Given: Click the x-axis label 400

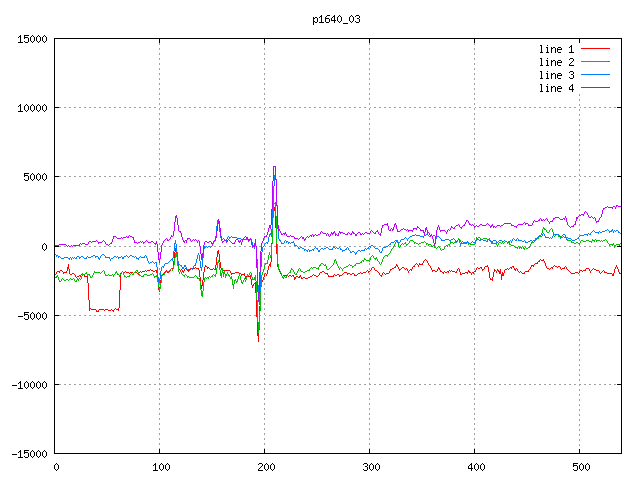Looking at the screenshot, I should [476, 467].
